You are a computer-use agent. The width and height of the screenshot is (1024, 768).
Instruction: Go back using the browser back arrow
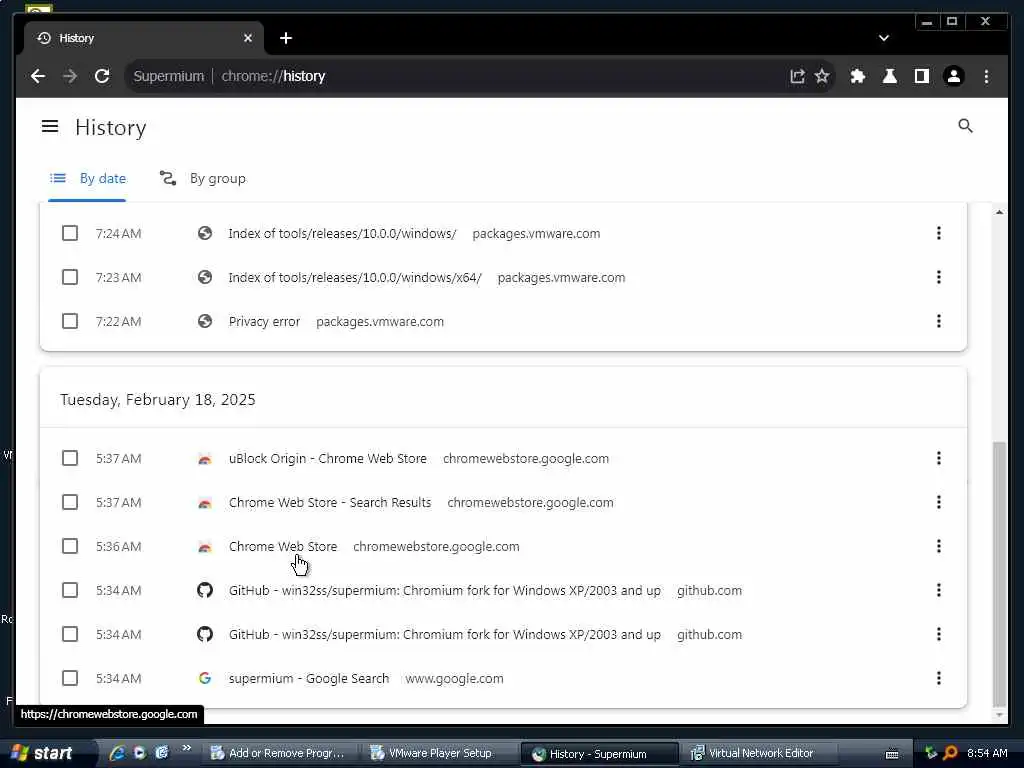(38, 76)
